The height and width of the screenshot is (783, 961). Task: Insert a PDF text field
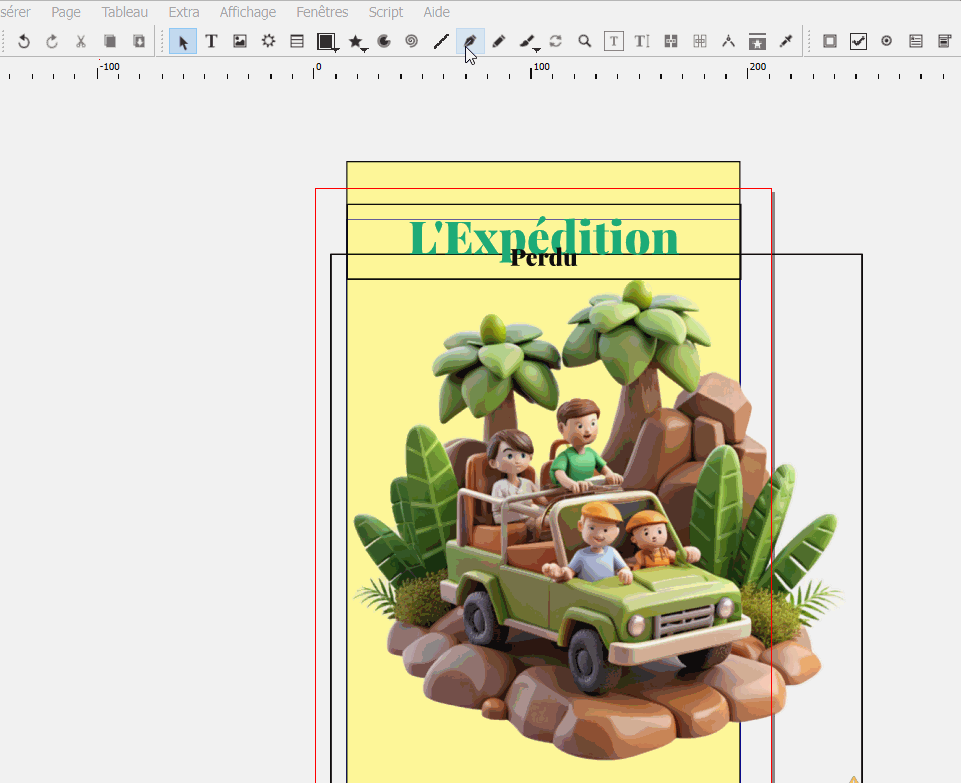pos(916,41)
